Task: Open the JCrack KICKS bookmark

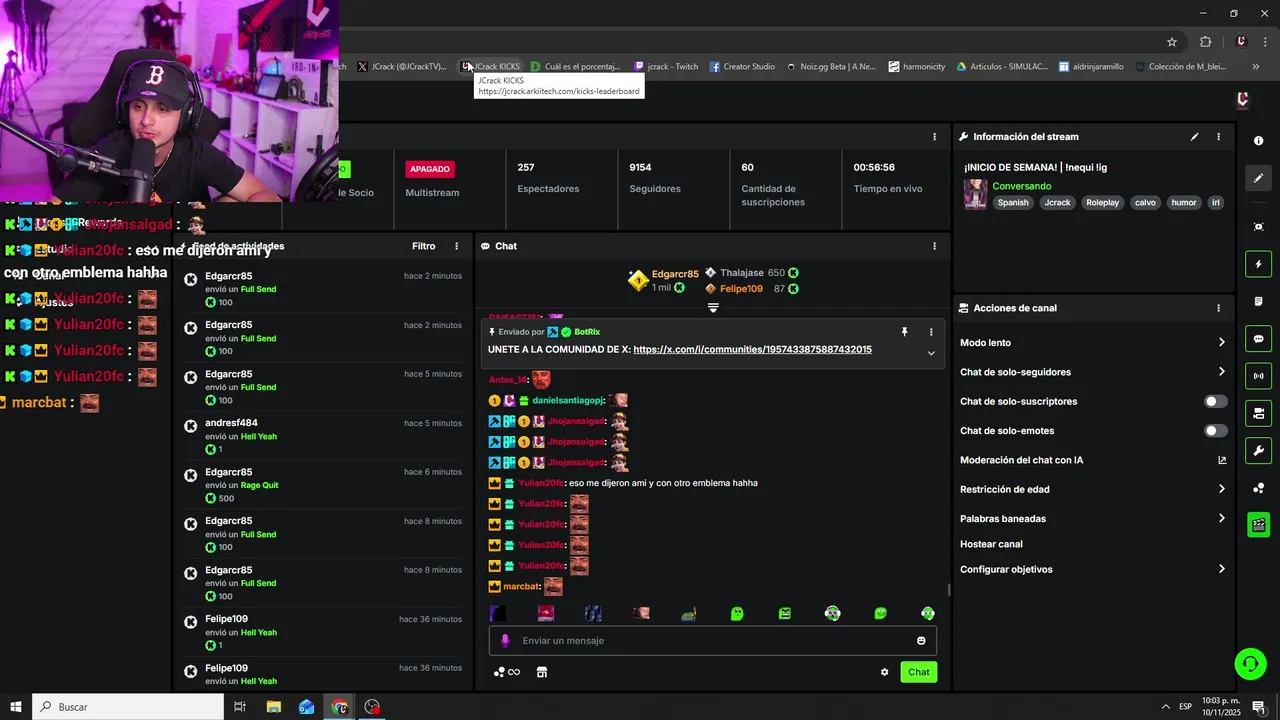Action: click(491, 67)
